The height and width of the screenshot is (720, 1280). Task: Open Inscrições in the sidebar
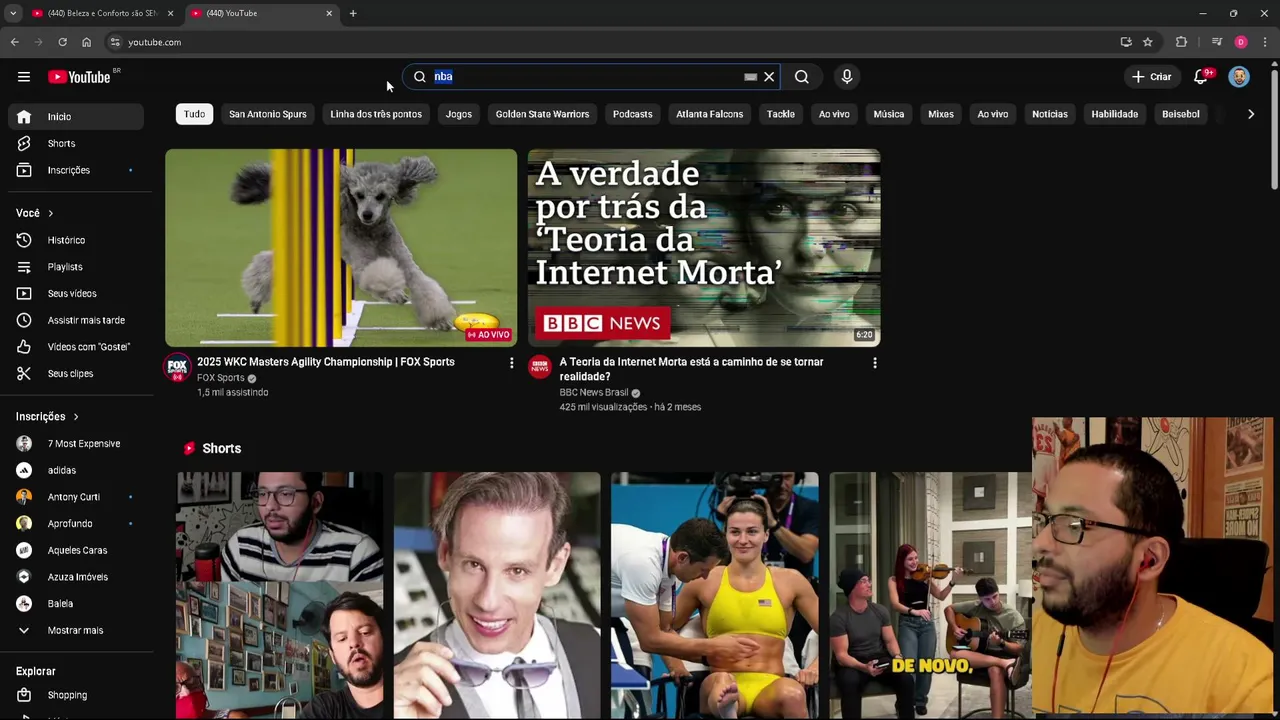76,170
